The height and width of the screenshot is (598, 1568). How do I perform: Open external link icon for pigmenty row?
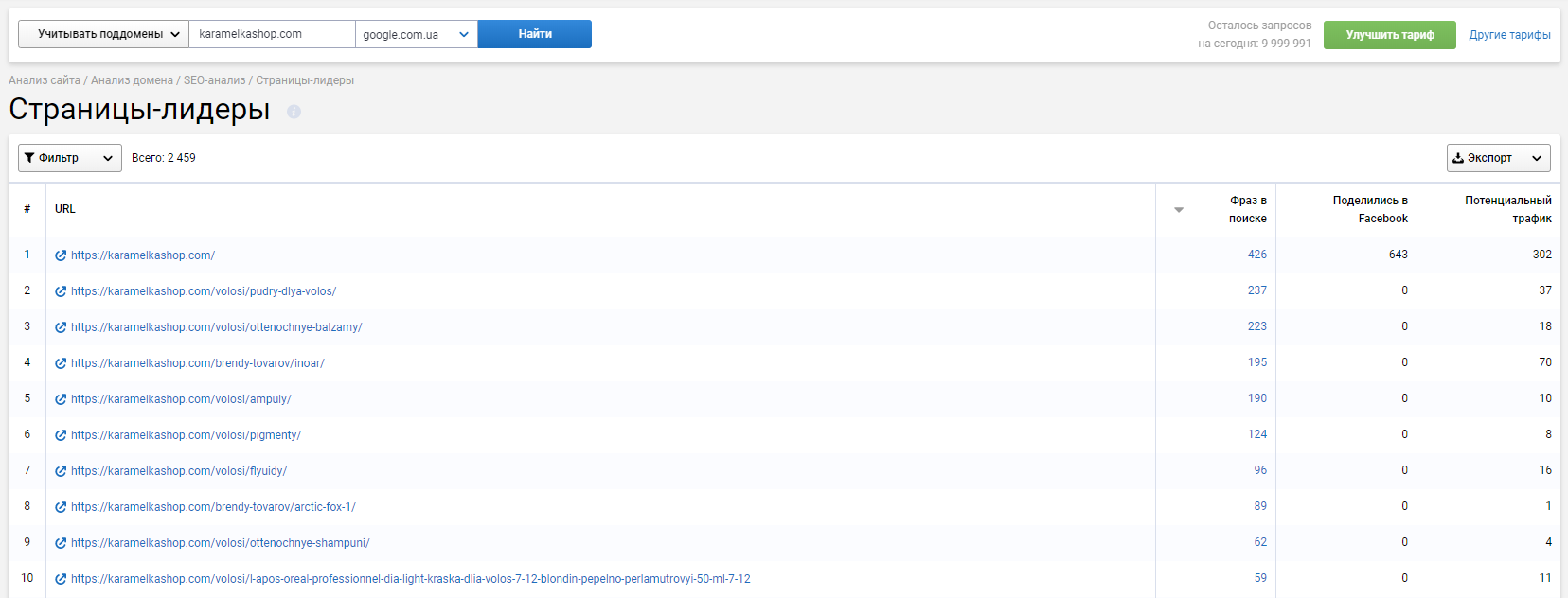click(x=61, y=435)
